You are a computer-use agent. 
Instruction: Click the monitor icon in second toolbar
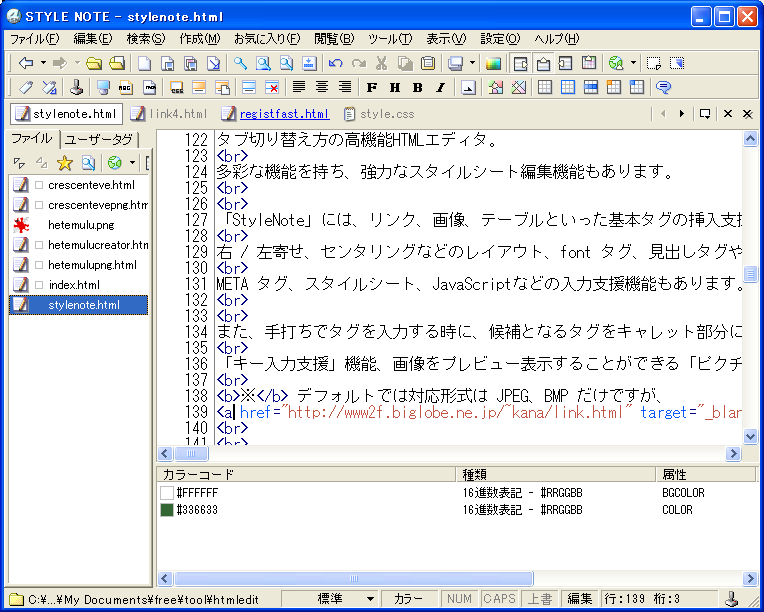103,88
